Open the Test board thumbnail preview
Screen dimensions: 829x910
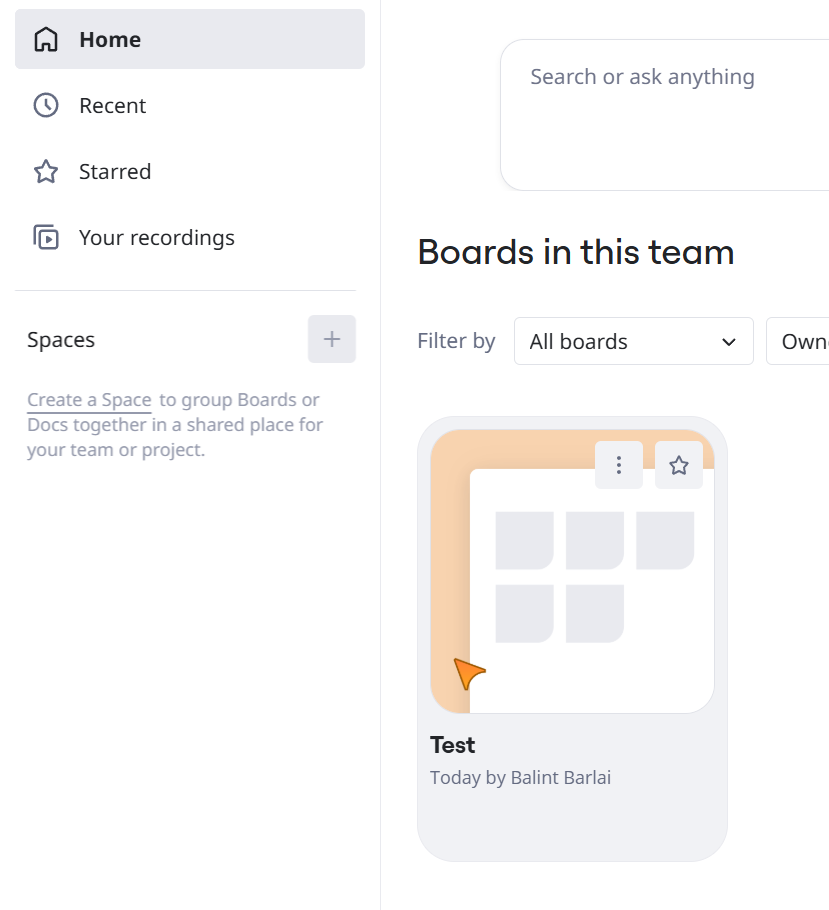click(x=572, y=572)
